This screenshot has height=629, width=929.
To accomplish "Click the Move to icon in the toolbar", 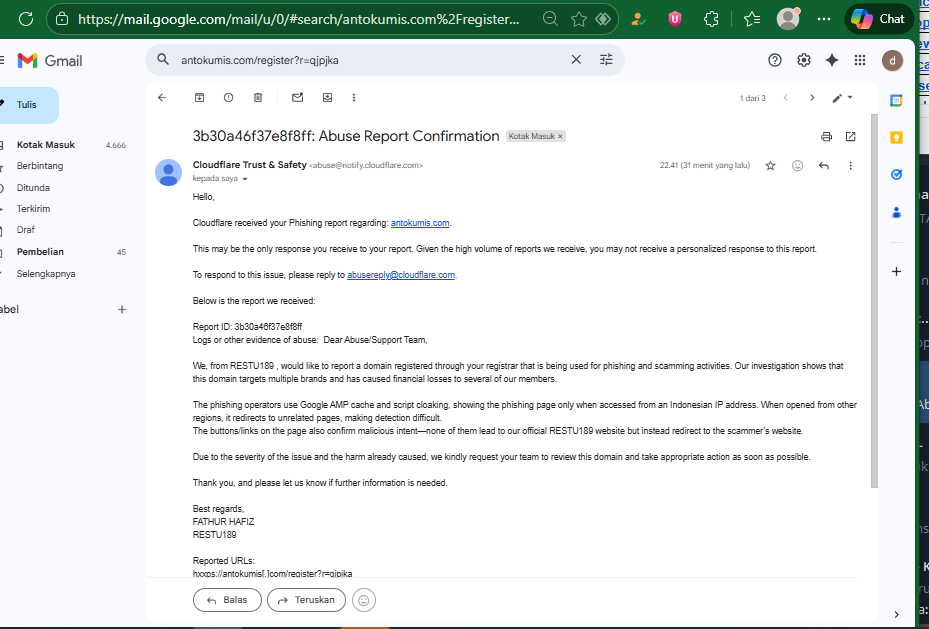I will click(327, 98).
